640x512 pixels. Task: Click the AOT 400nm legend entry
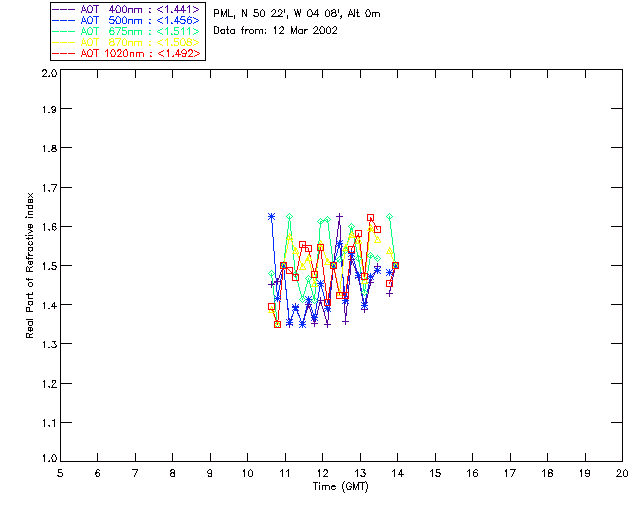pyautogui.click(x=126, y=9)
